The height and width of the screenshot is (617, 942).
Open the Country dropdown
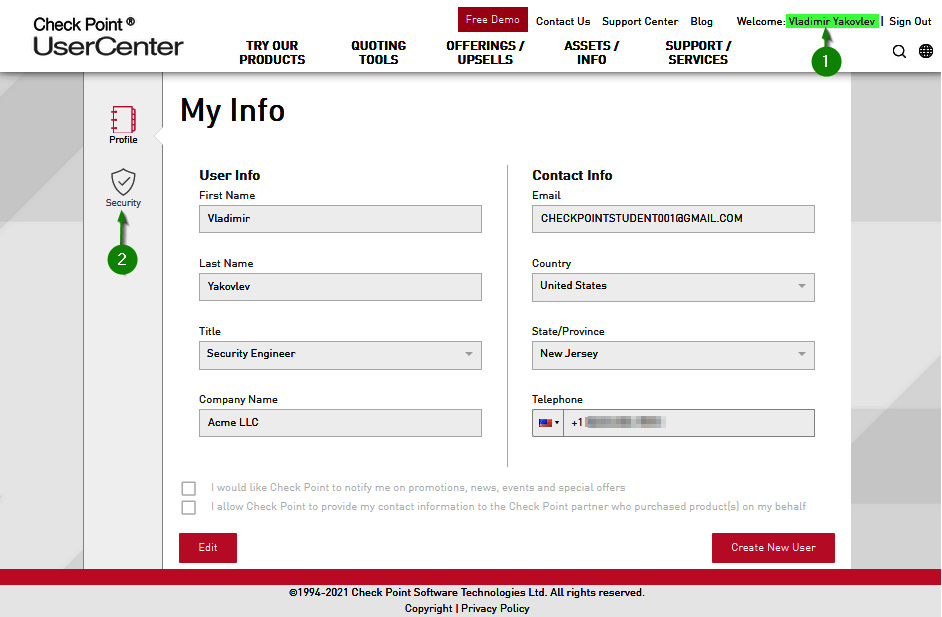point(673,287)
